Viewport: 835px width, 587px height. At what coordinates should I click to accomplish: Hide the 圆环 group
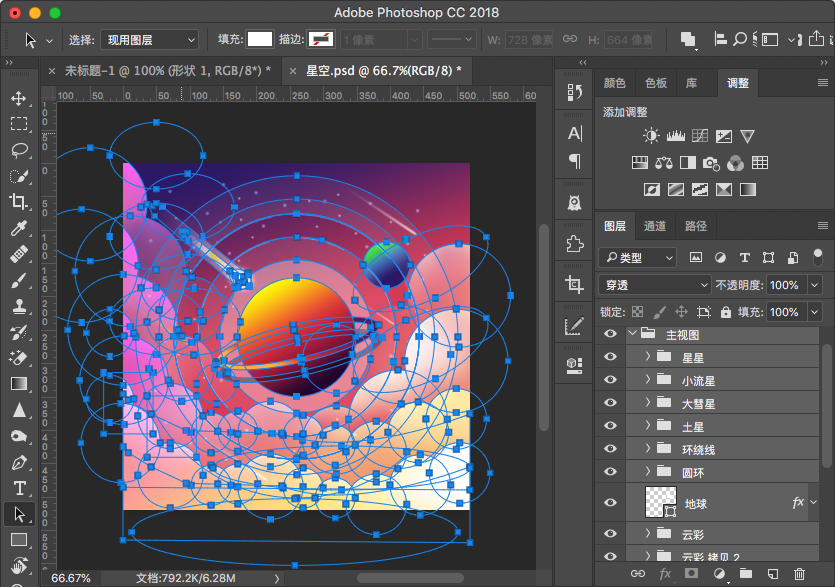[610, 471]
